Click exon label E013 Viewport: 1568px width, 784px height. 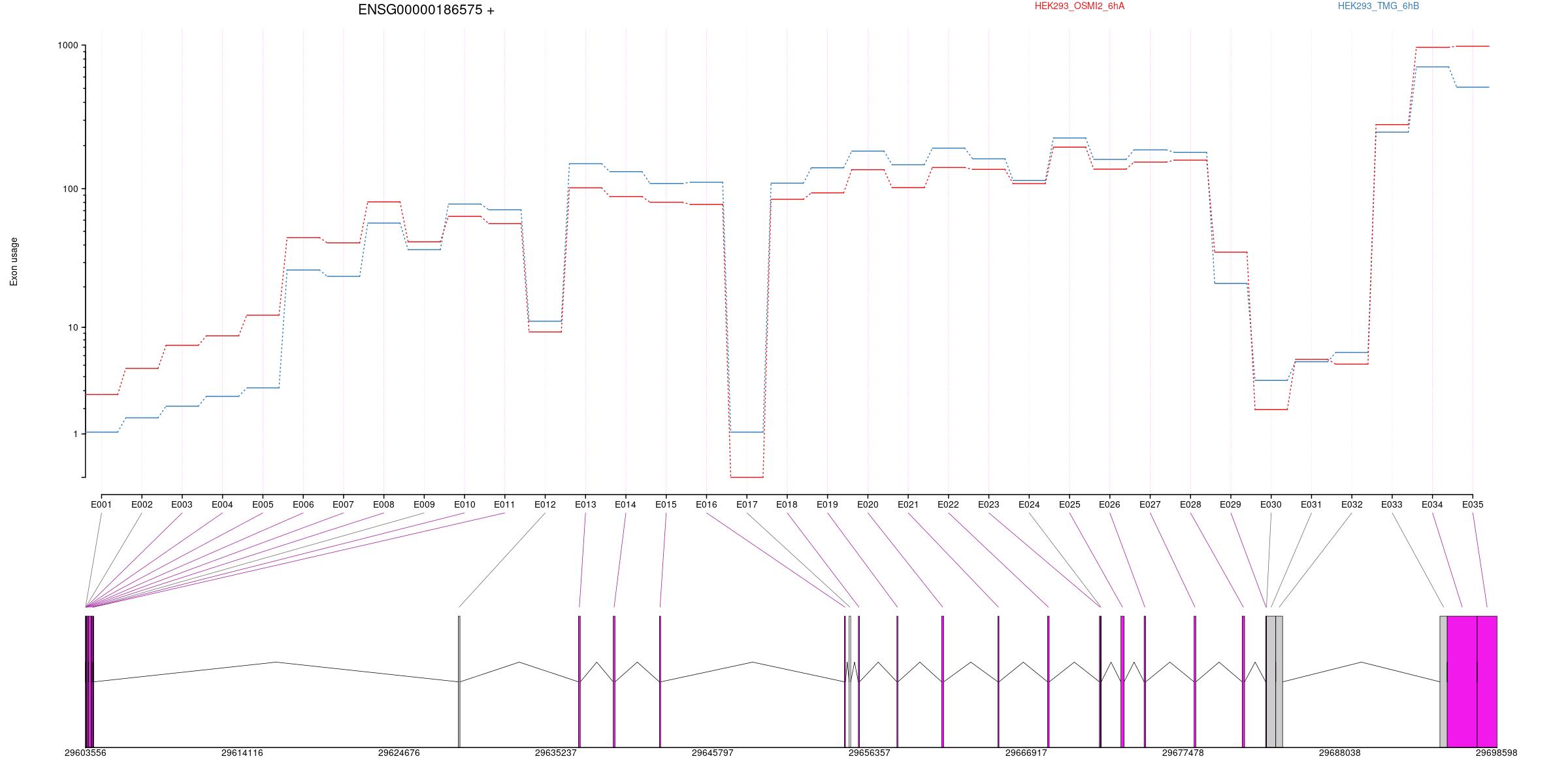click(585, 504)
